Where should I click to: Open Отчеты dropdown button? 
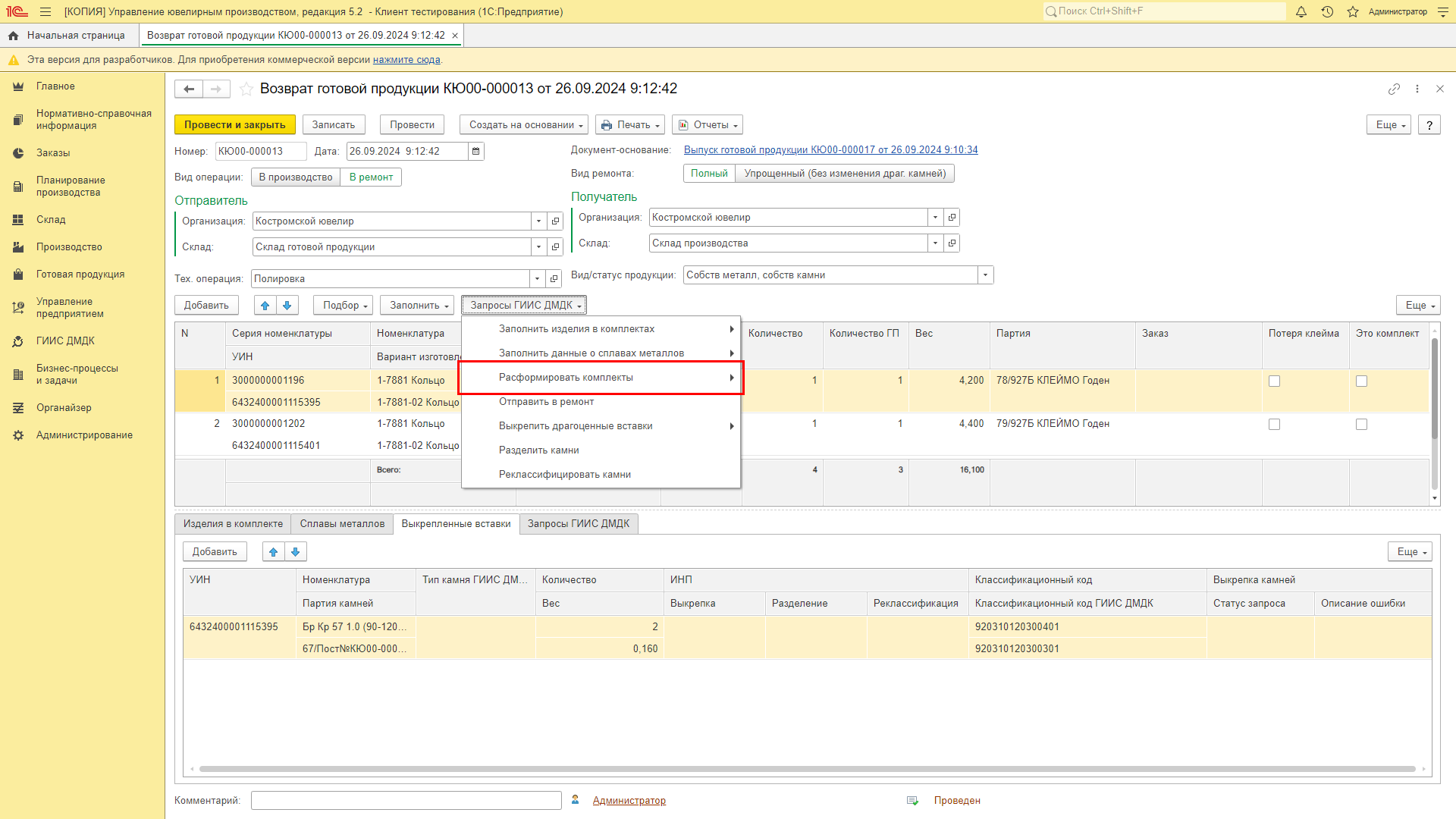(707, 125)
